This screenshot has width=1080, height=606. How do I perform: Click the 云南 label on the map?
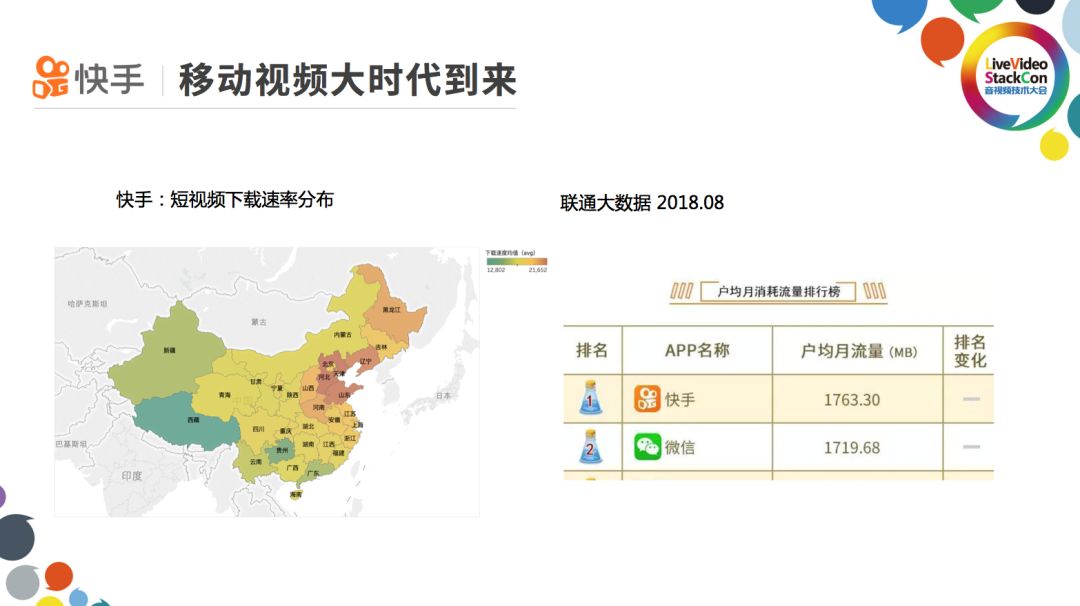256,461
